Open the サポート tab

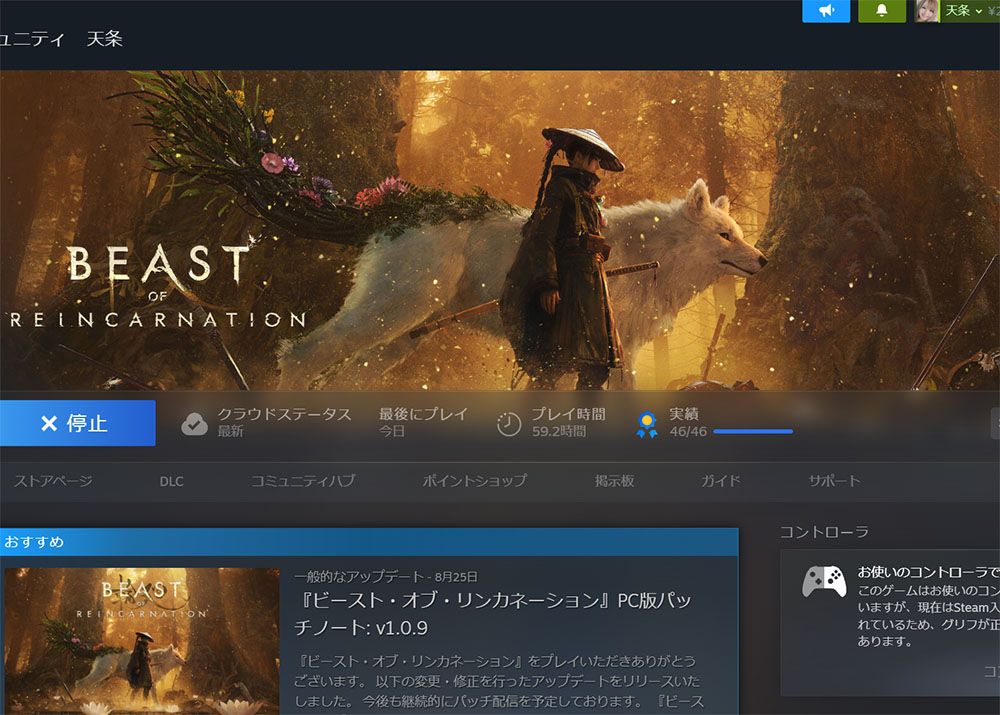(834, 481)
